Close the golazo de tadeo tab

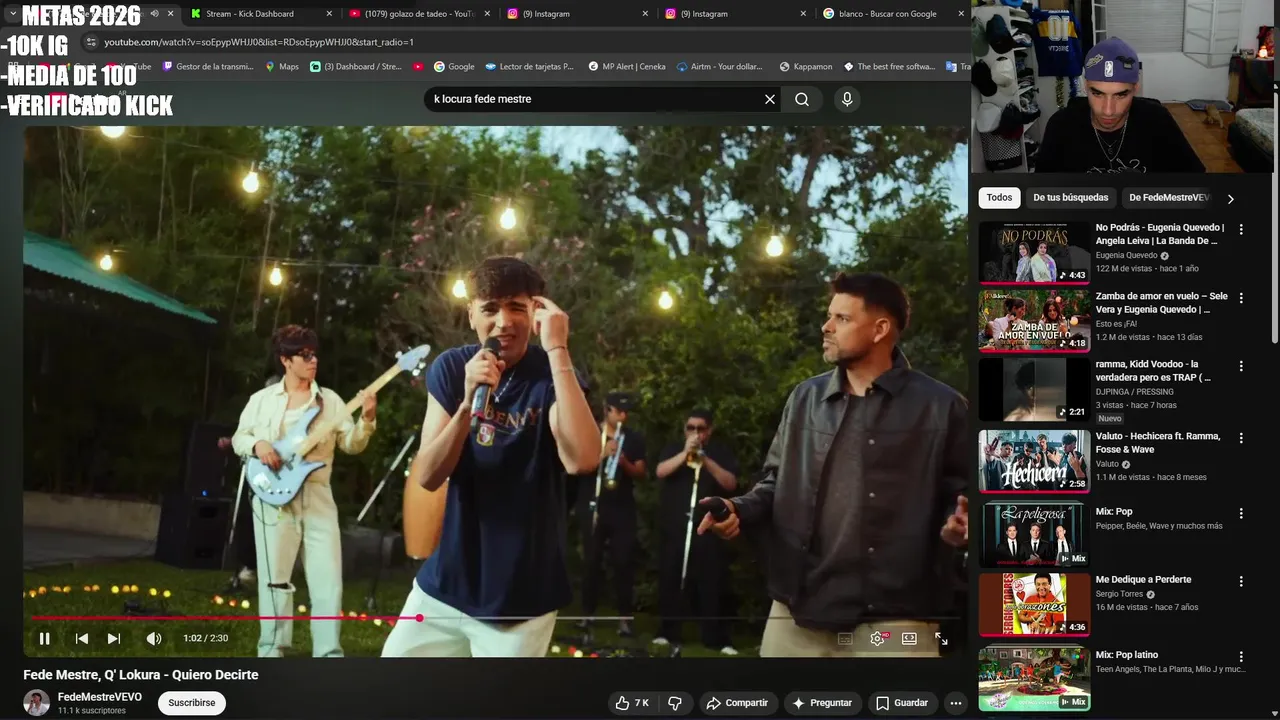pos(487,14)
